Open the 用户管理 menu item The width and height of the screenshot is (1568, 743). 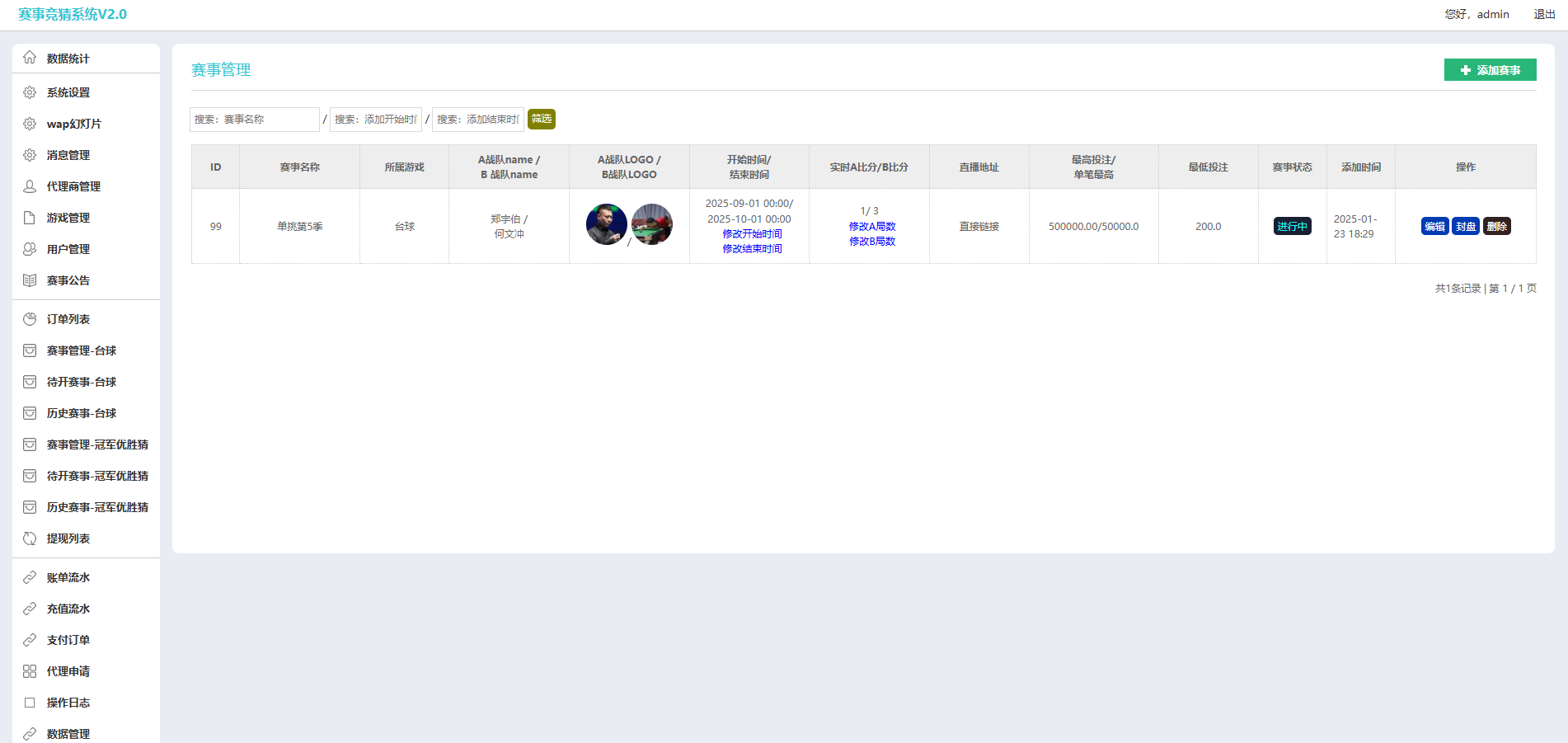68,249
